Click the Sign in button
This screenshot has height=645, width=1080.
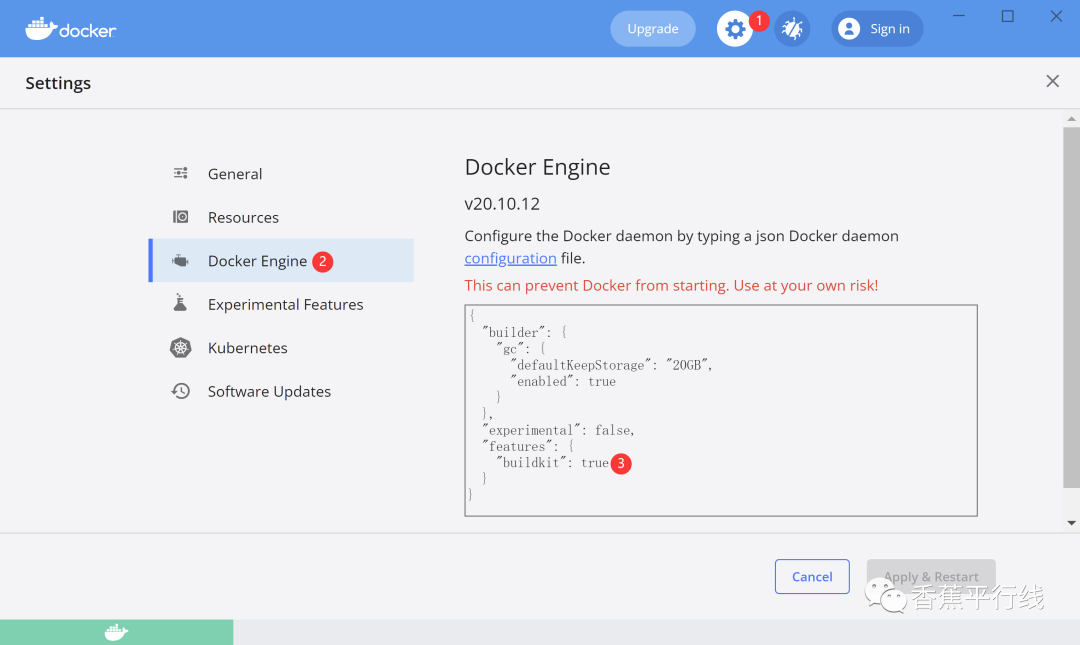pyautogui.click(x=877, y=28)
